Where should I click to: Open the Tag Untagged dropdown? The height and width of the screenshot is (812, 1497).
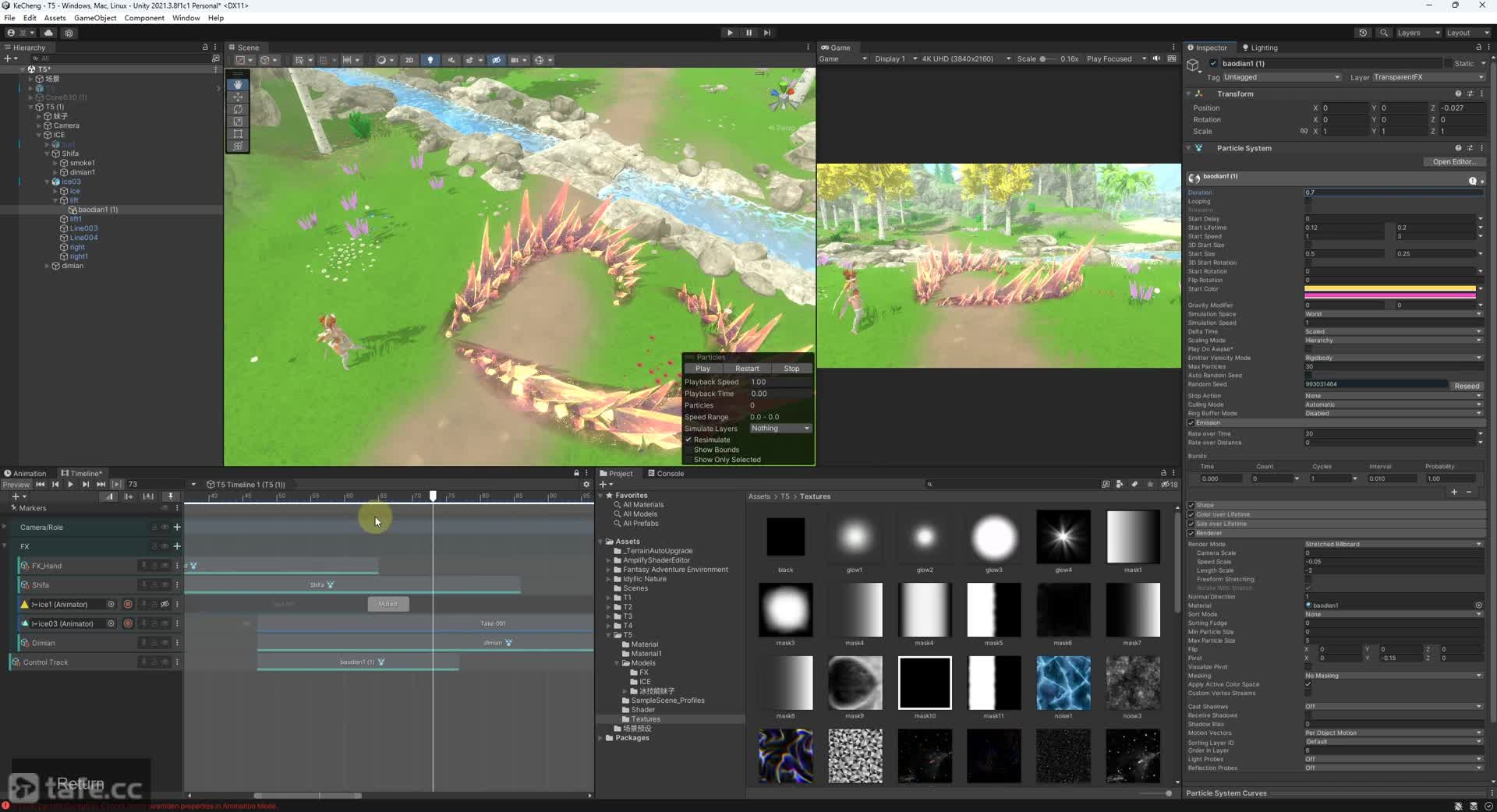click(1281, 77)
